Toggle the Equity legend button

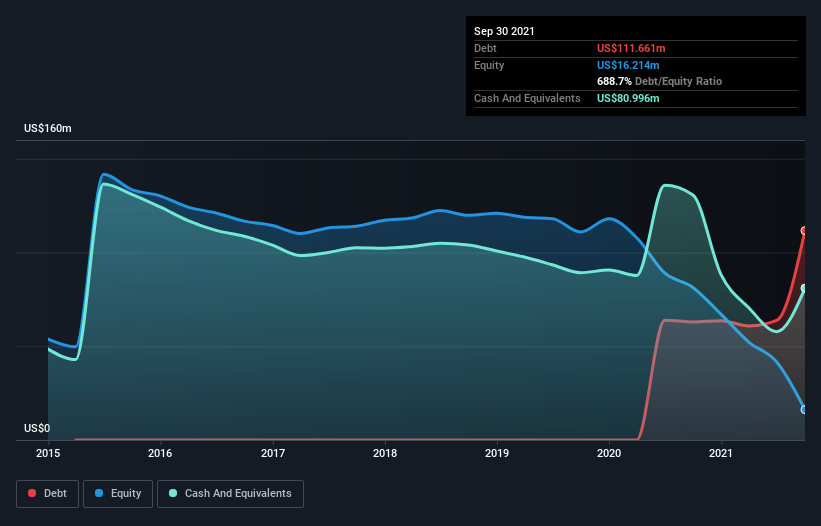[x=118, y=494]
